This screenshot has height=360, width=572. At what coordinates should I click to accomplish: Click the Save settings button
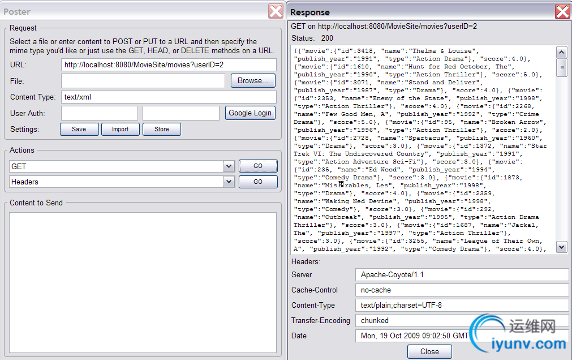click(x=79, y=129)
